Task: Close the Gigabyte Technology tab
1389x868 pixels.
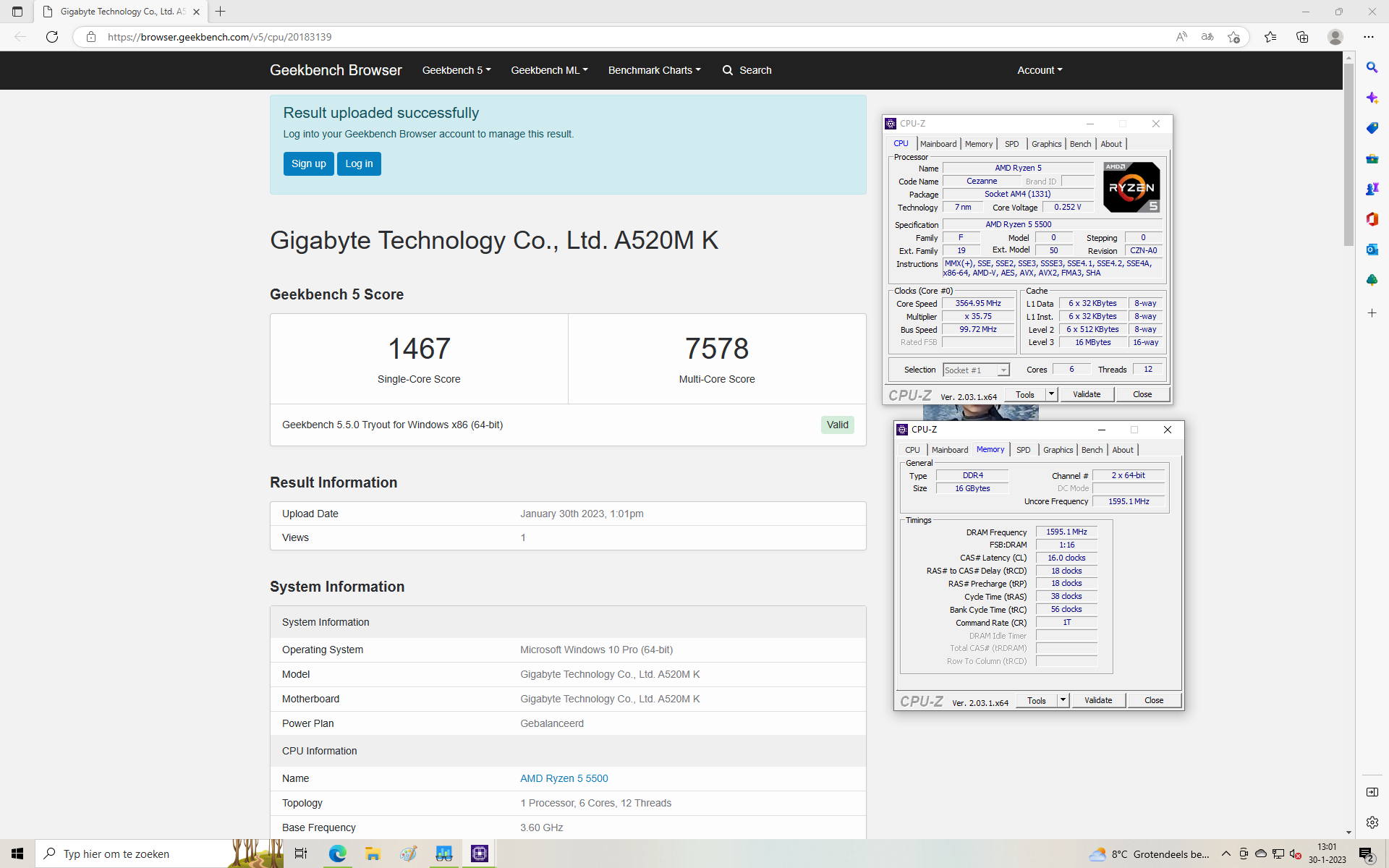Action: point(196,12)
